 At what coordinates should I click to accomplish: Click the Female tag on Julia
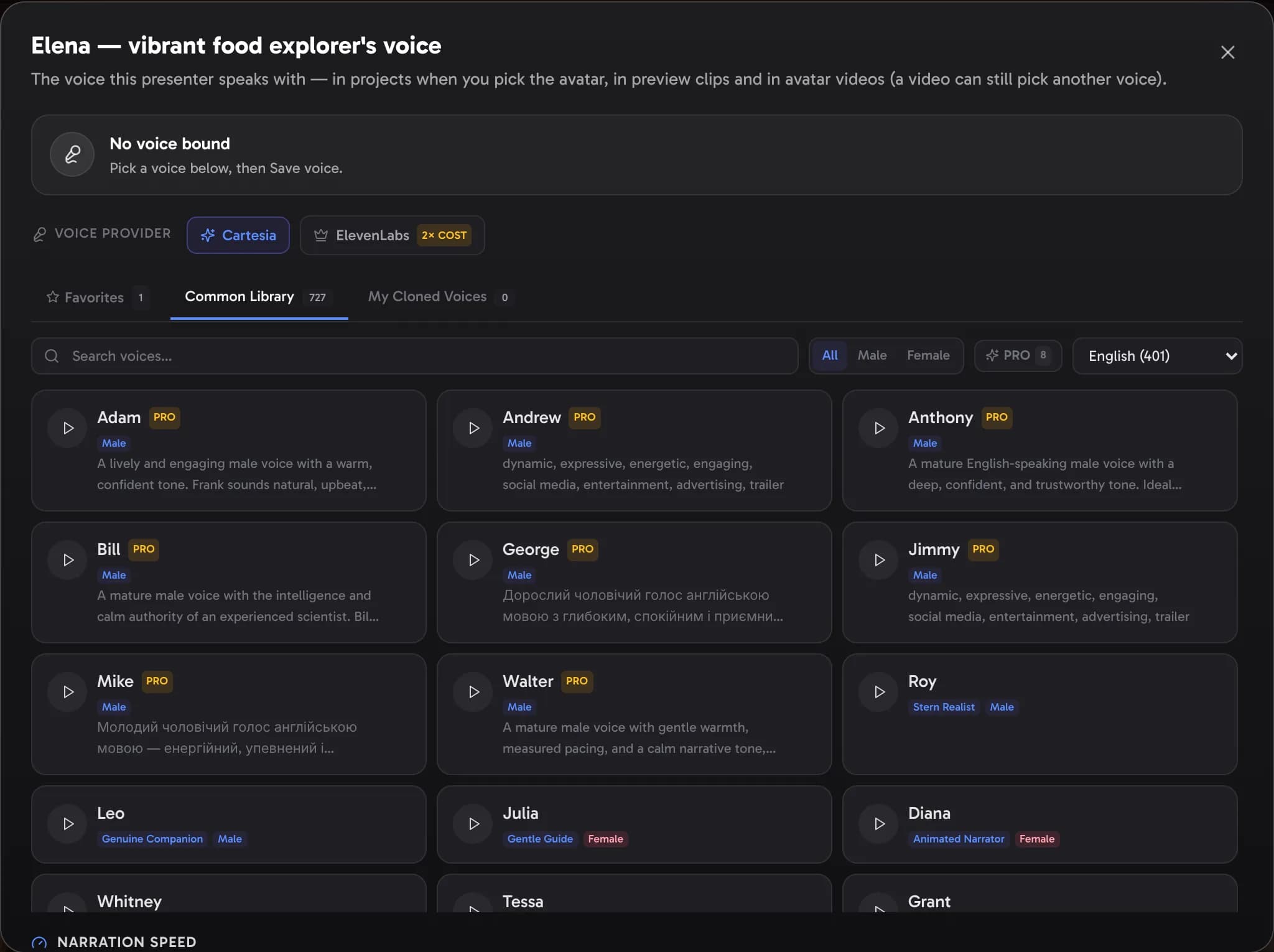click(x=605, y=839)
